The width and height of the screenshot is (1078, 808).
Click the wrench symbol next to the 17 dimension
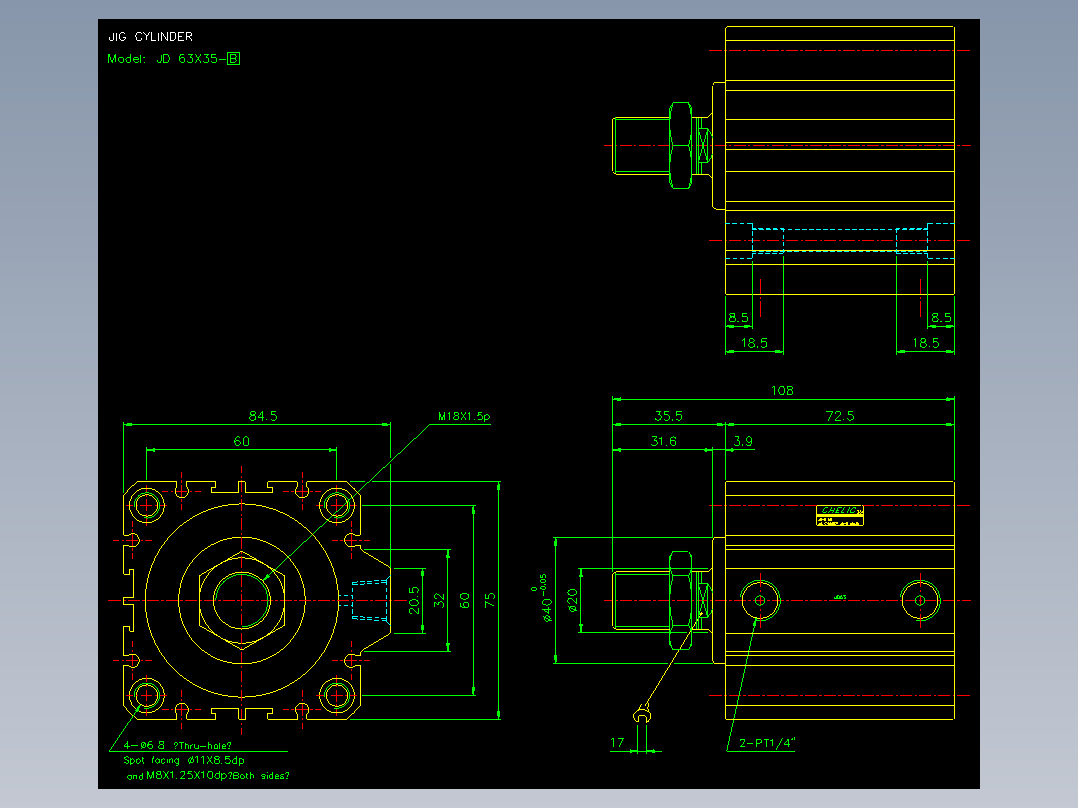click(x=642, y=713)
